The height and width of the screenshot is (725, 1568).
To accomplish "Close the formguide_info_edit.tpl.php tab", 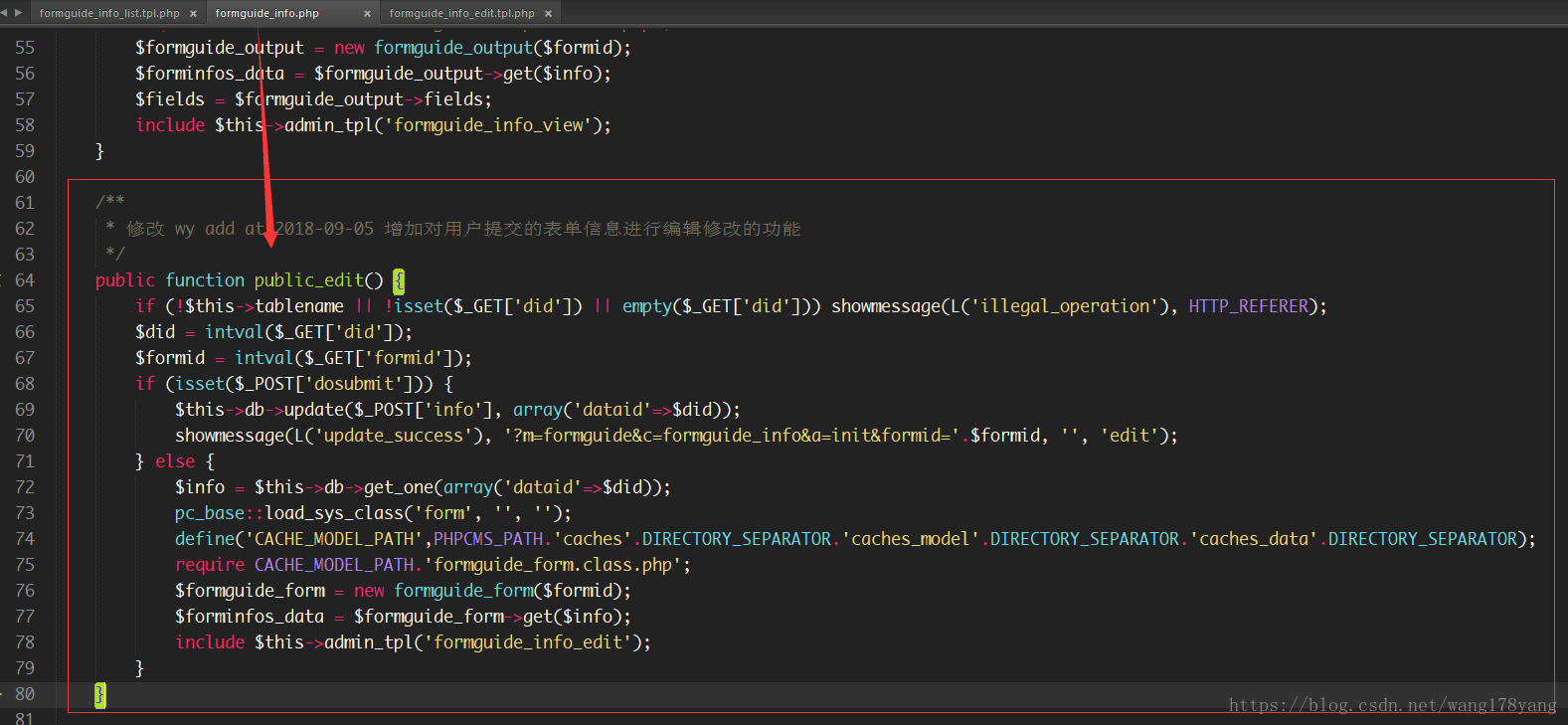I will [x=548, y=14].
